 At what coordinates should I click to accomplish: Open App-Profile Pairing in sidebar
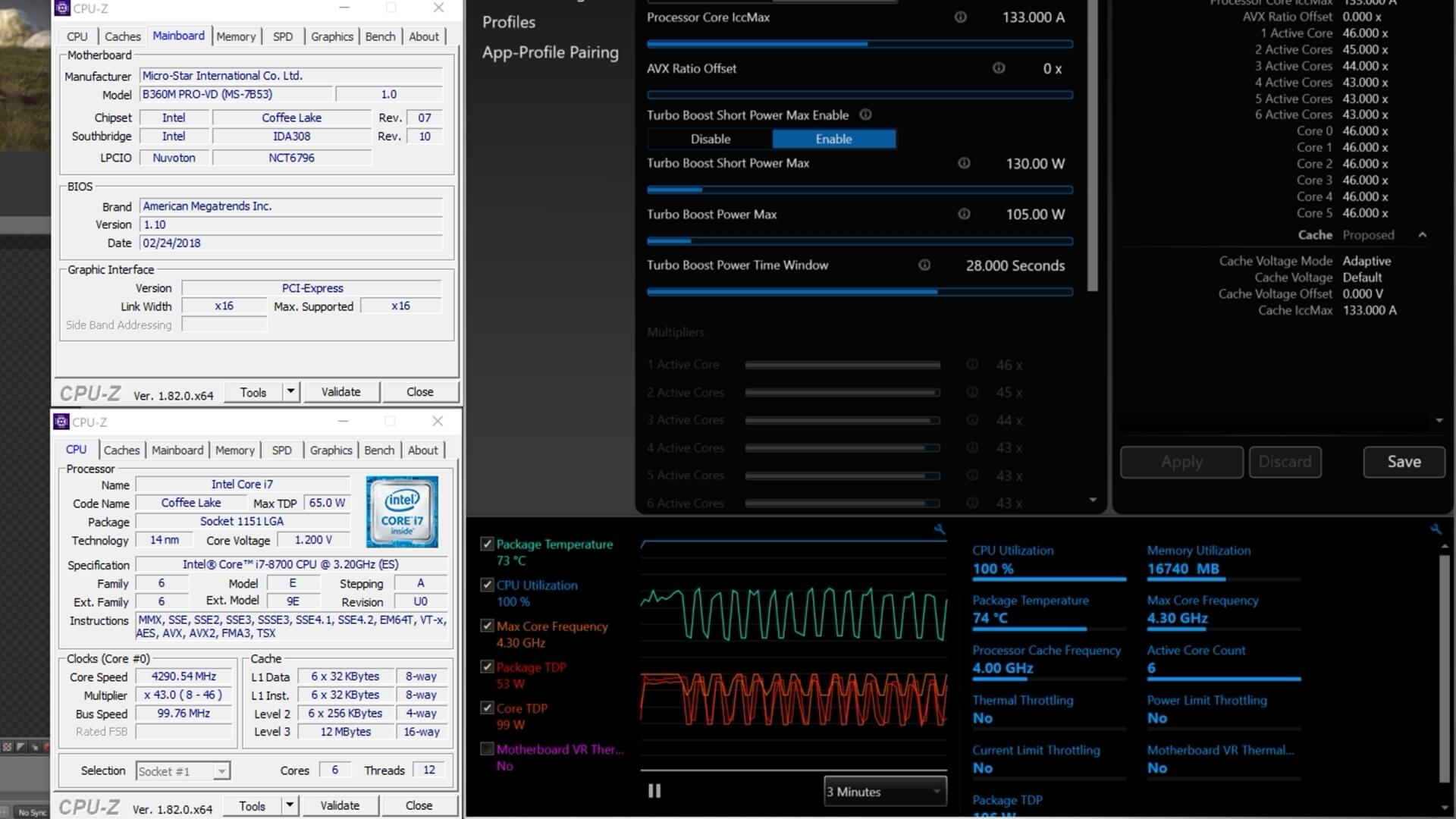coord(551,52)
